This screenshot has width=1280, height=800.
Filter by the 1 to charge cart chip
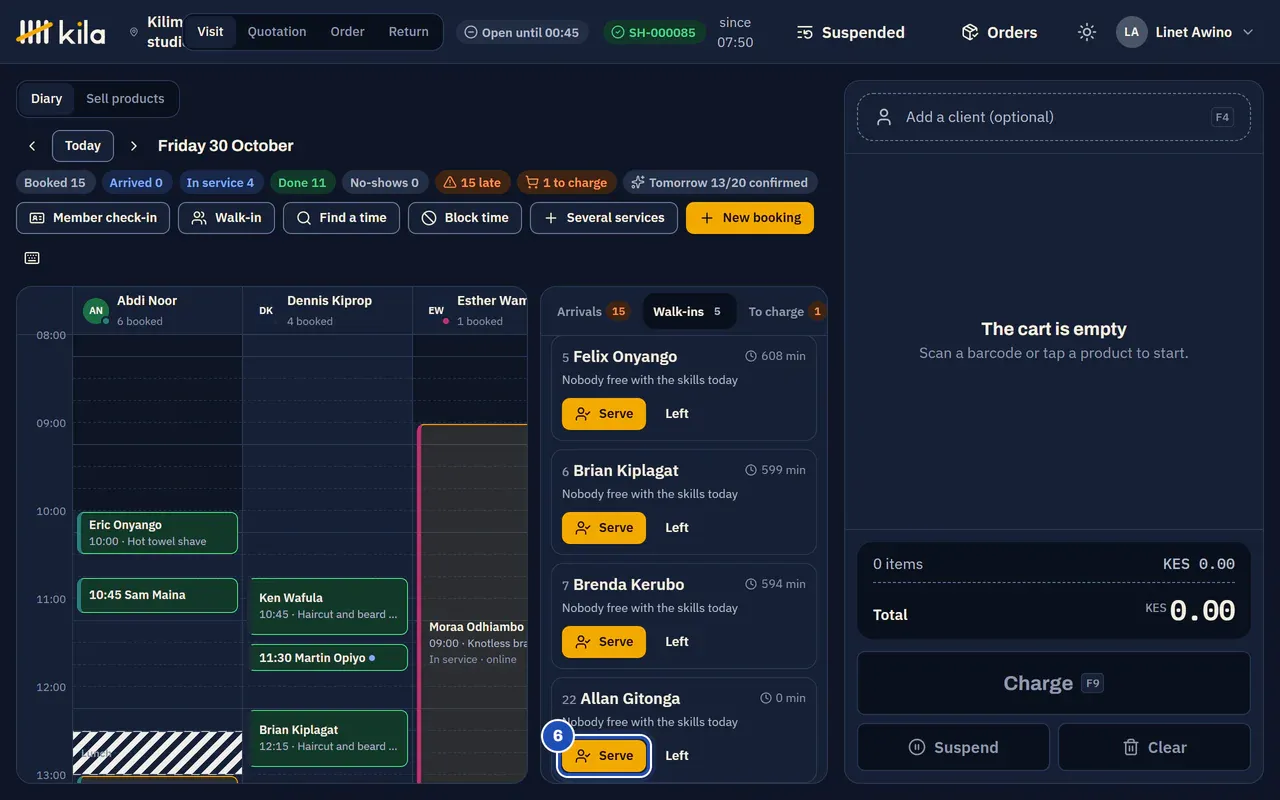pyautogui.click(x=566, y=183)
